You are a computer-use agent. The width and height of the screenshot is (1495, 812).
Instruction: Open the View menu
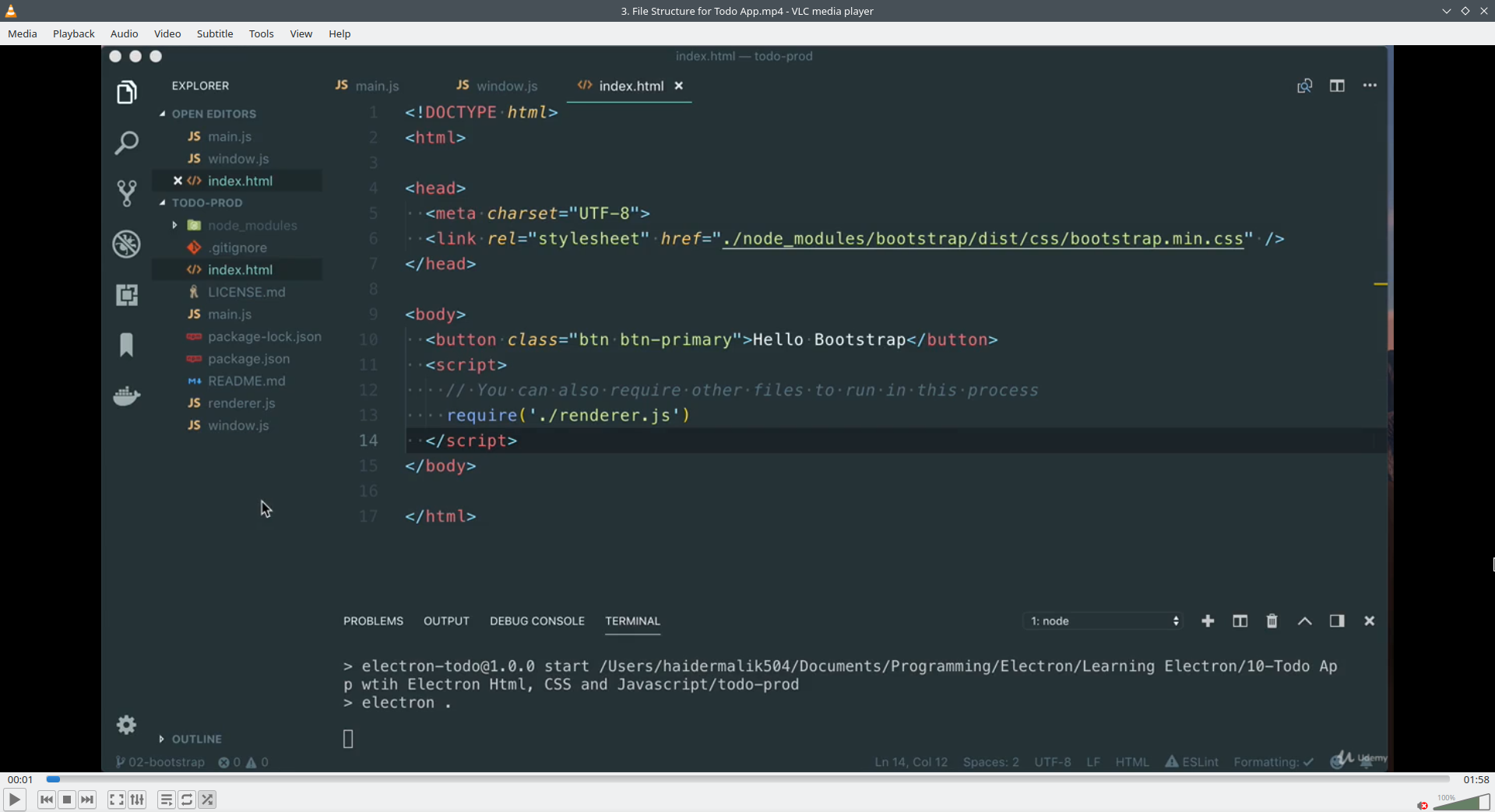301,33
